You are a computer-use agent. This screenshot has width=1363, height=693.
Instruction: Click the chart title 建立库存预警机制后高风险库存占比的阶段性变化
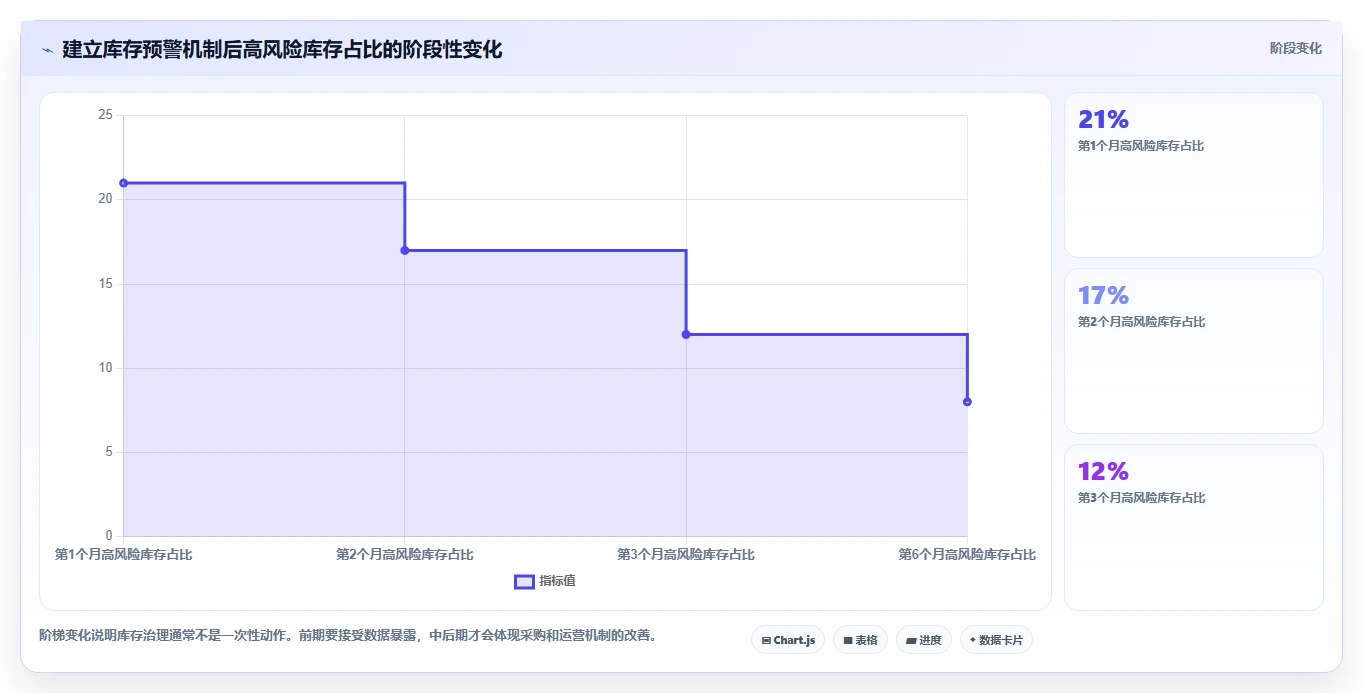pyautogui.click(x=282, y=49)
